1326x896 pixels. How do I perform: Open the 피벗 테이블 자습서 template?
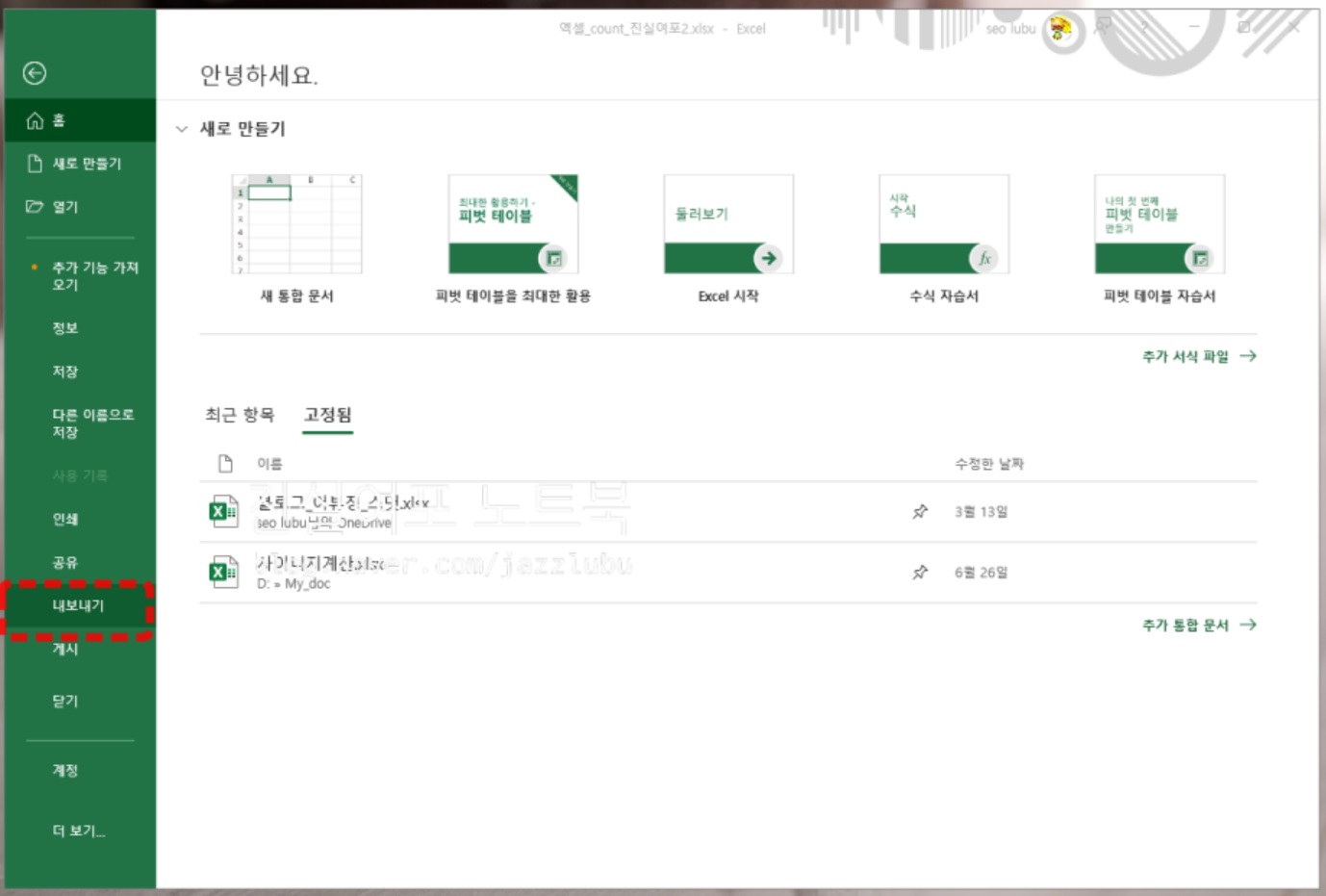tap(1160, 240)
